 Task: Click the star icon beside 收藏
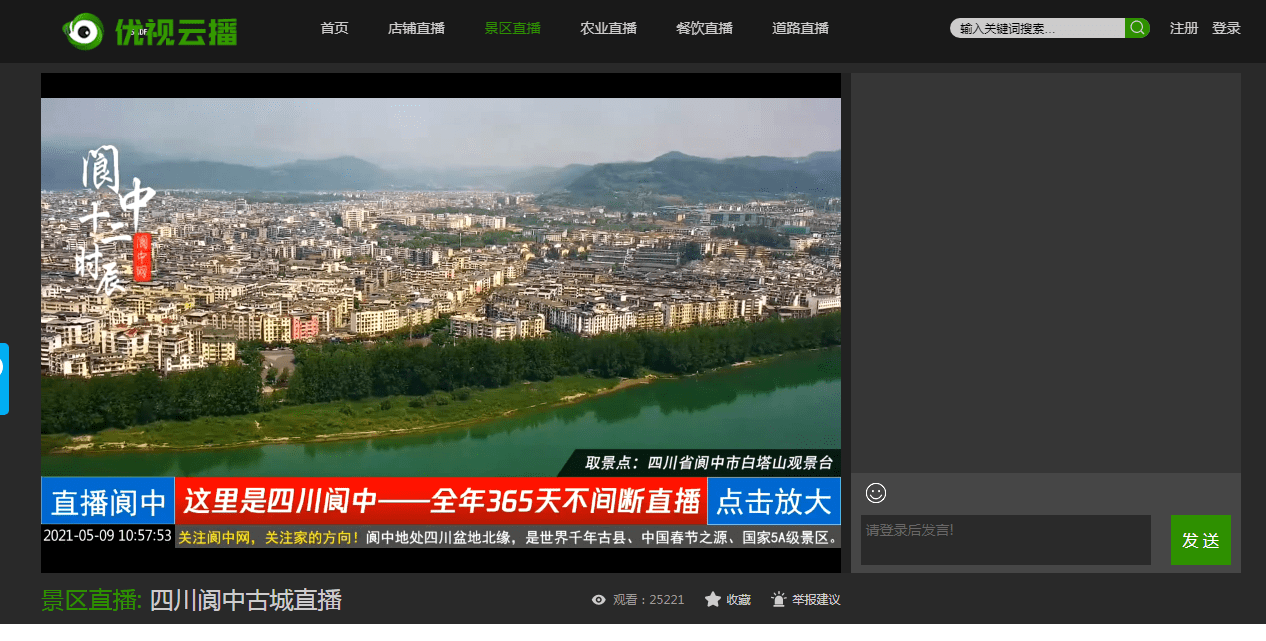coord(712,599)
